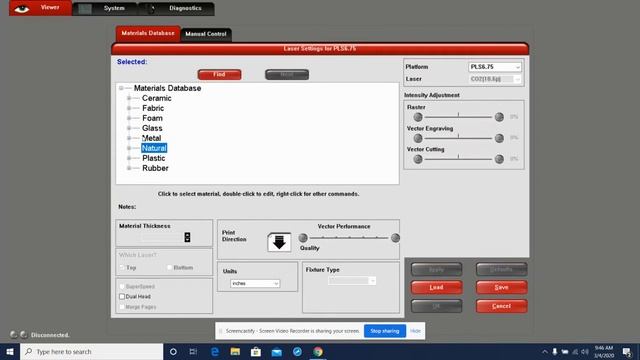Expand the Fabric category

pos(129,108)
